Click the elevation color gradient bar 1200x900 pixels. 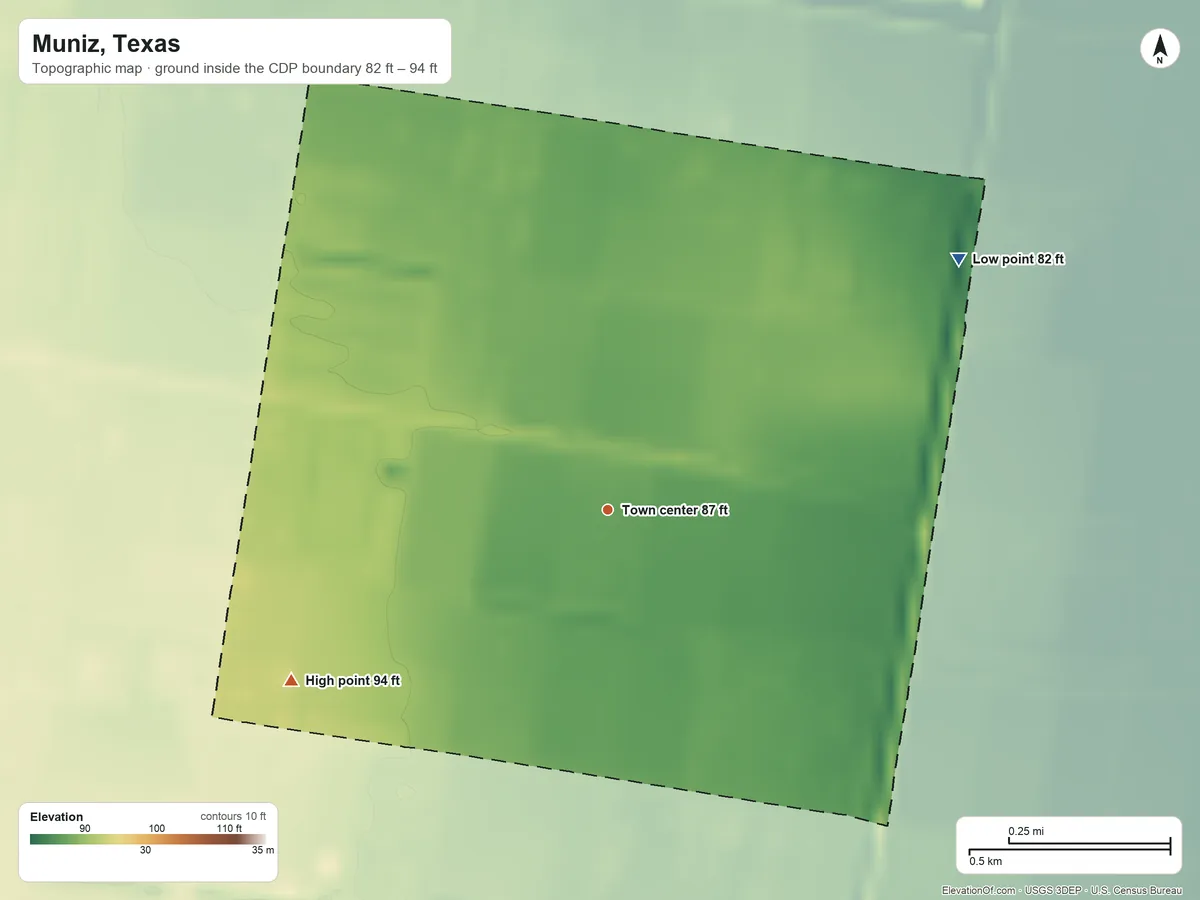point(148,840)
